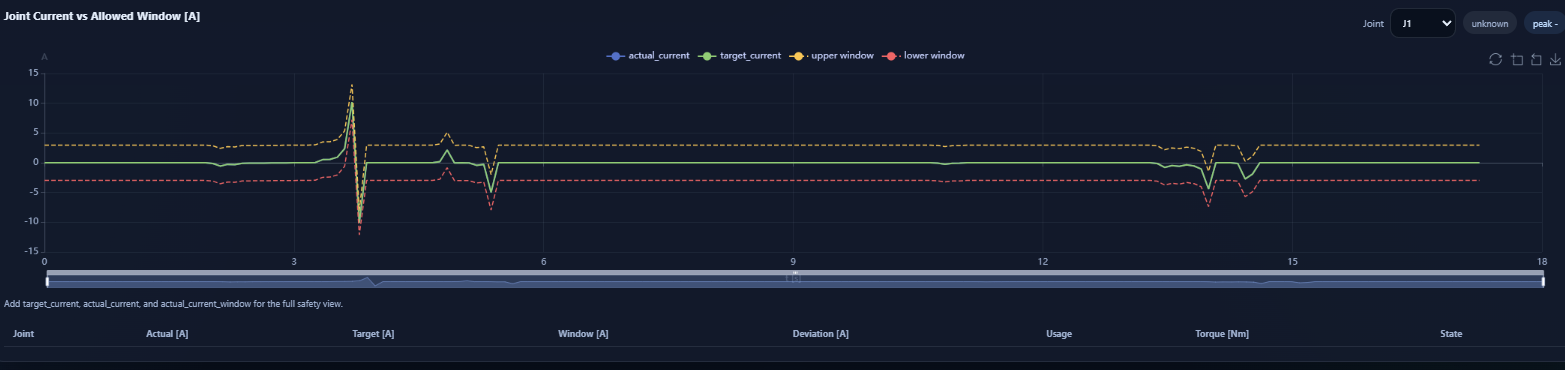This screenshot has width=1565, height=370.
Task: Toggle lower window series in legend
Action: point(923,56)
